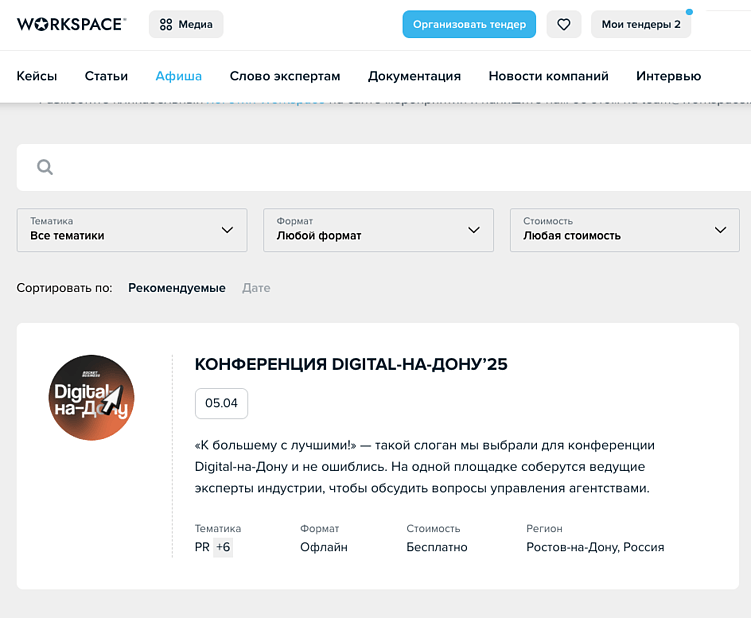Viewport: 751px width, 618px height.
Task: Go to the Кейсы section
Action: click(x=37, y=76)
